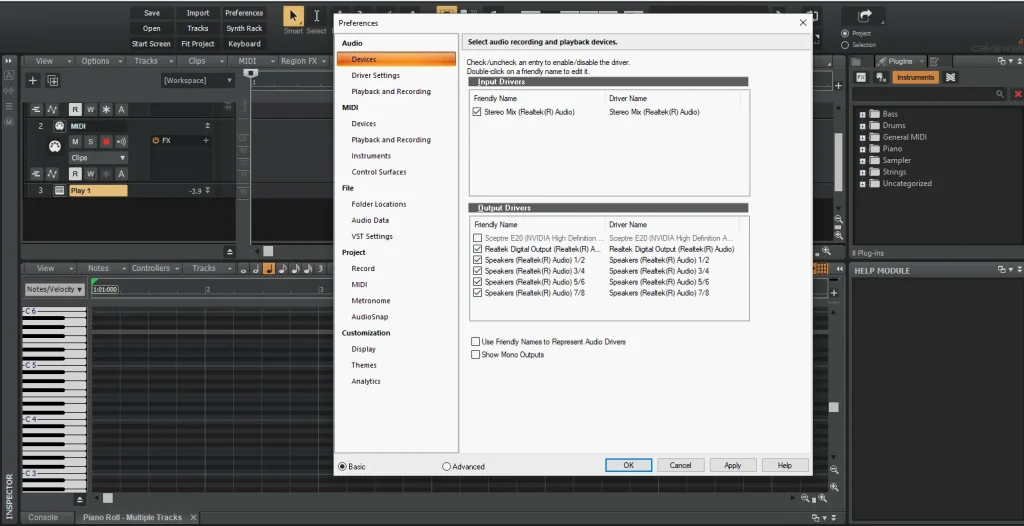Open Help from the Preferences dialog
1024x526 pixels.
coord(785,465)
